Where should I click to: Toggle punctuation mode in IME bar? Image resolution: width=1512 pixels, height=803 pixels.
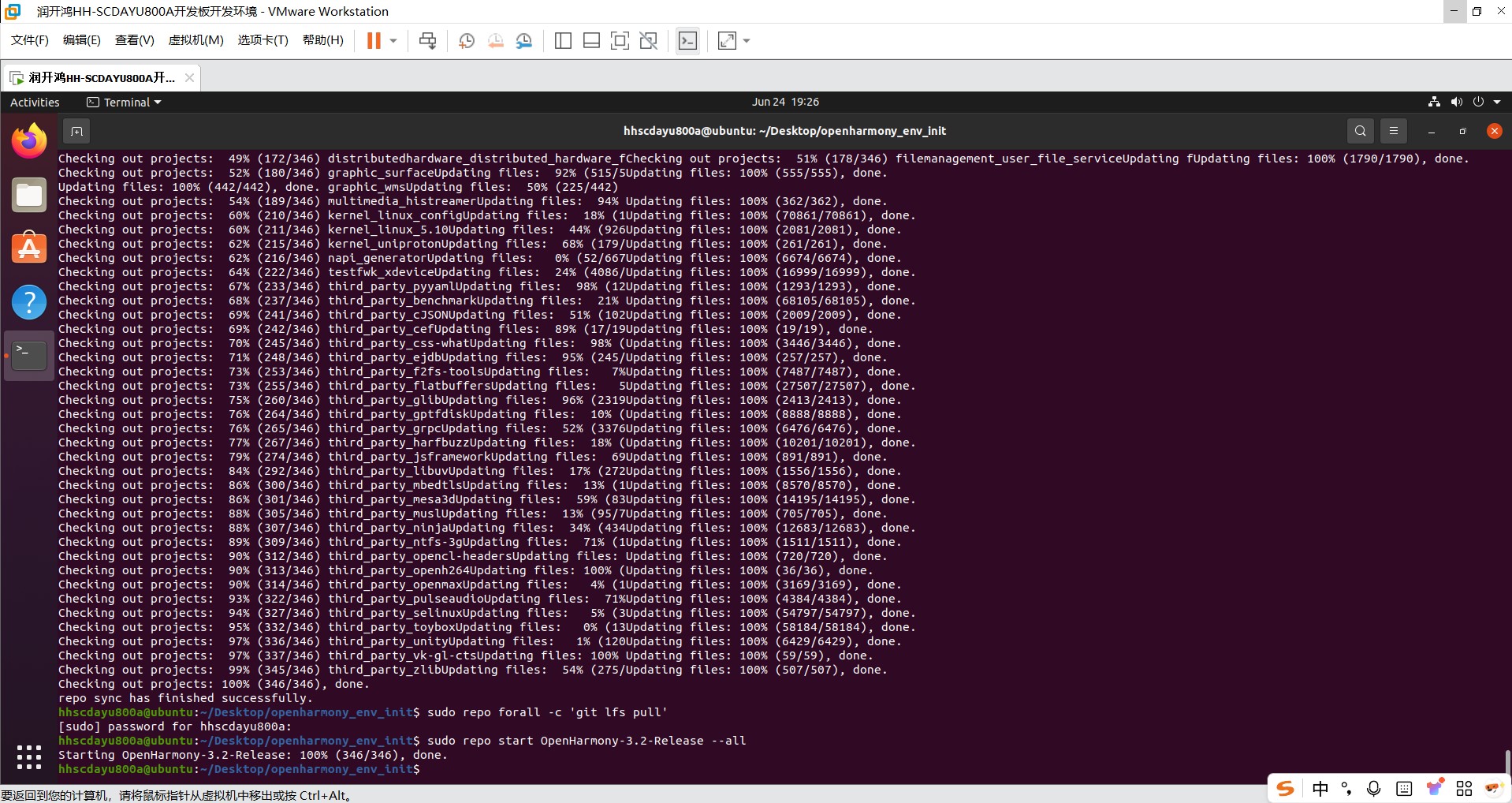pyautogui.click(x=1346, y=788)
